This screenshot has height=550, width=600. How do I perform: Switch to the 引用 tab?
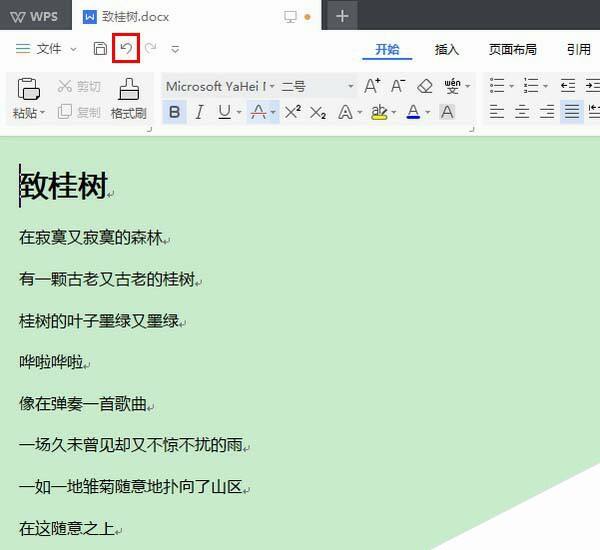click(579, 49)
